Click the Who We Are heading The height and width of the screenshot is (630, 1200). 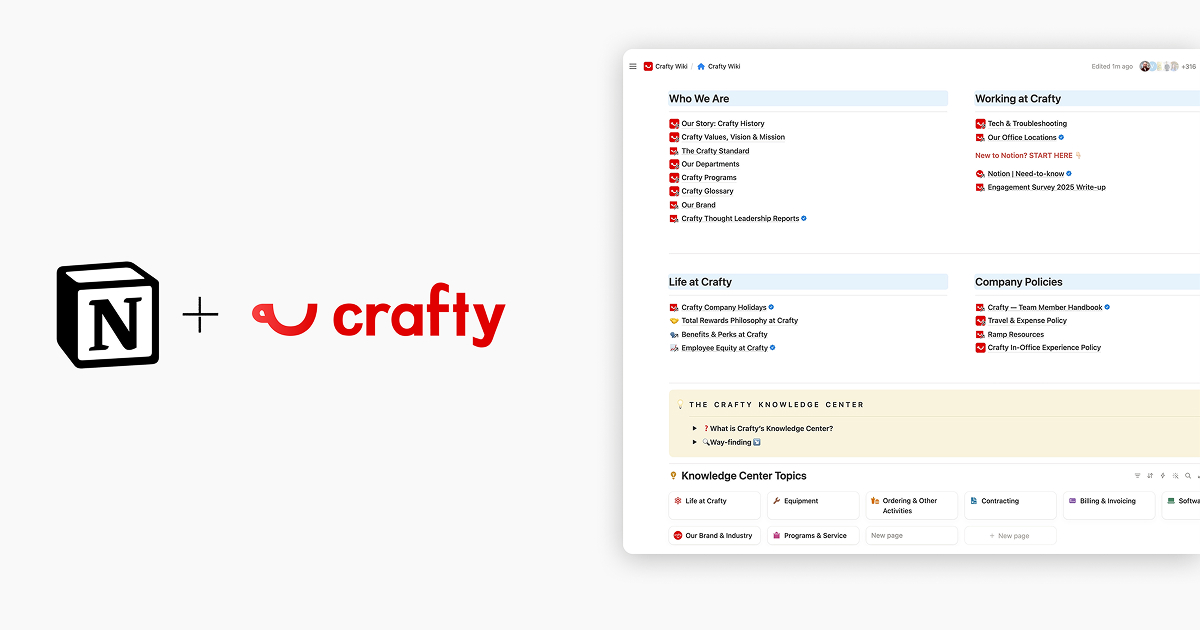(x=699, y=99)
